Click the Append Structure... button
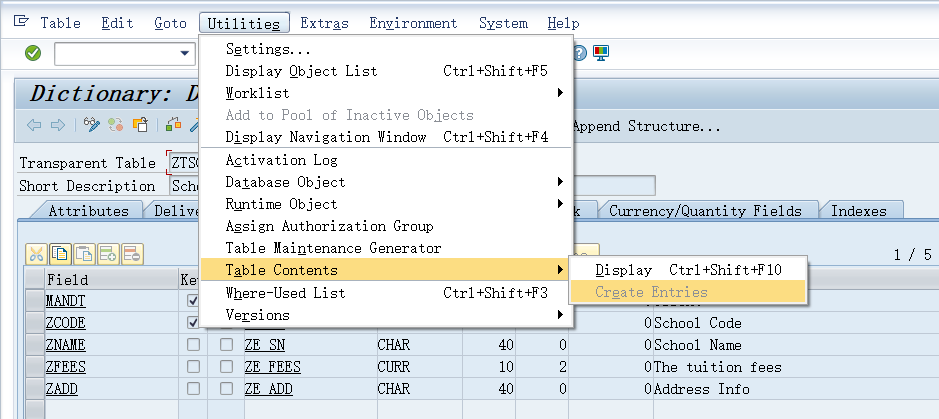The height and width of the screenshot is (419, 939). tap(646, 126)
